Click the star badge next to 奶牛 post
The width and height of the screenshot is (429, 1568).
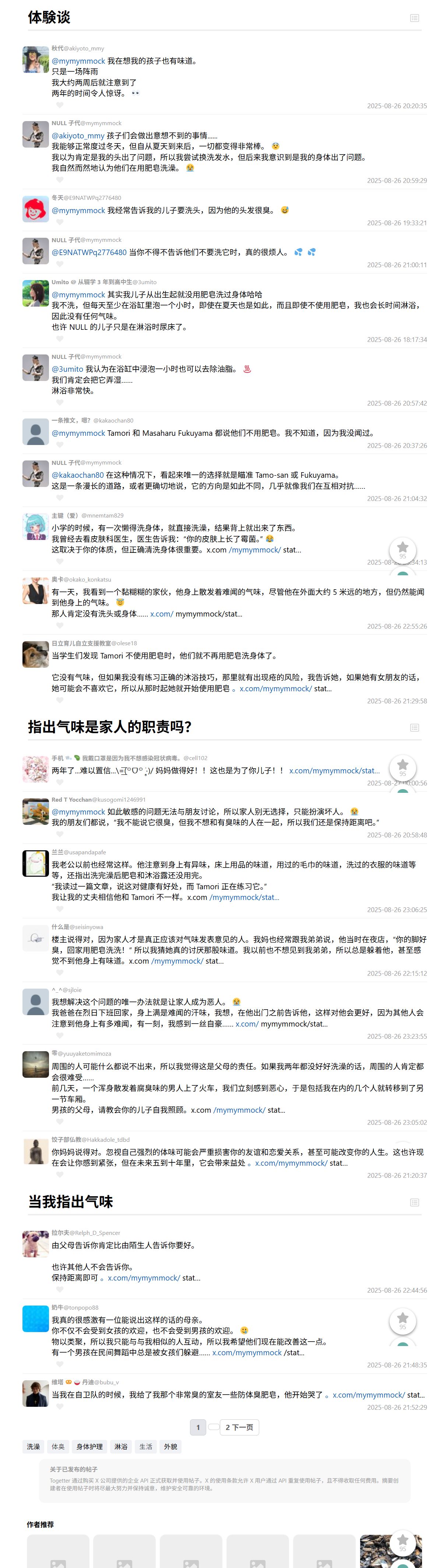point(403,1320)
